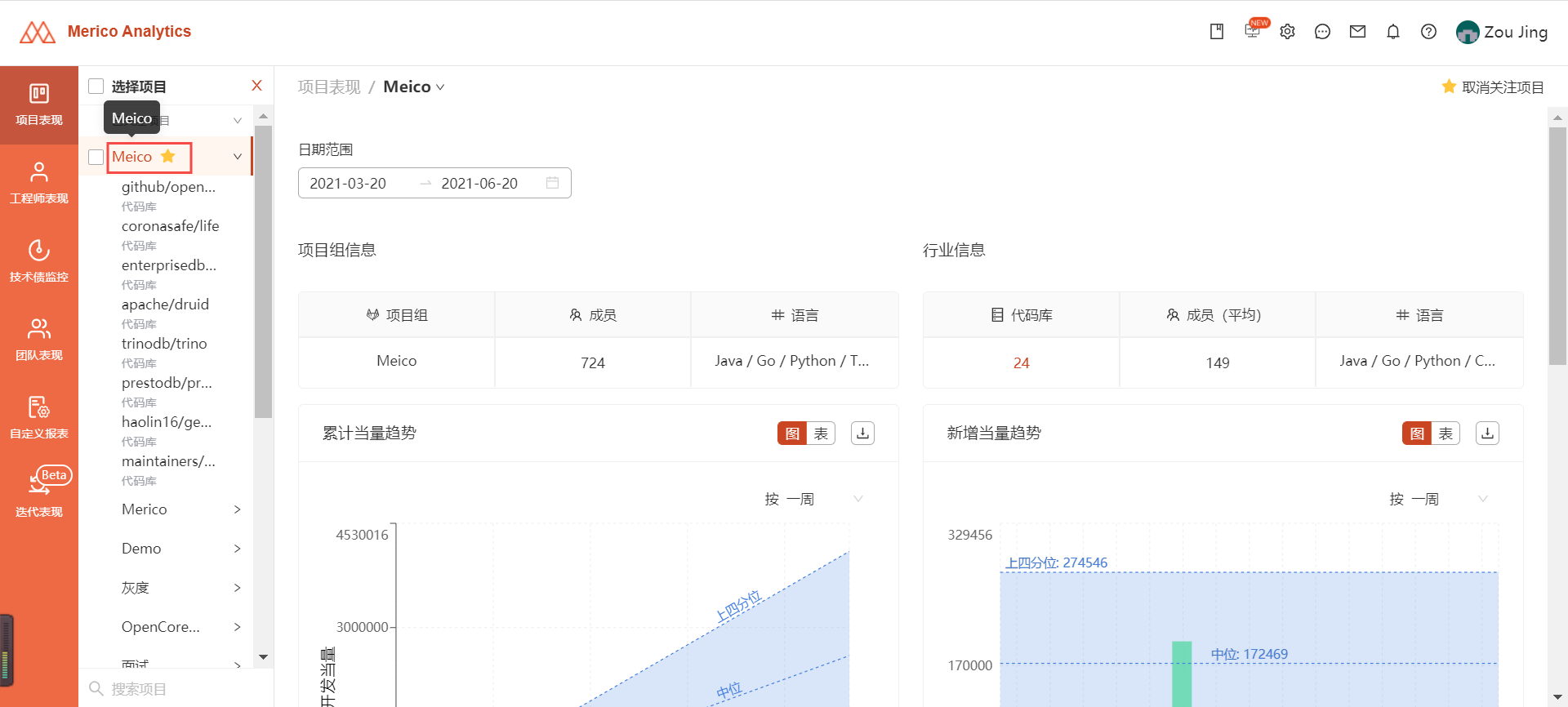The width and height of the screenshot is (1568, 707).
Task: Click the 724 members value
Action: click(593, 362)
